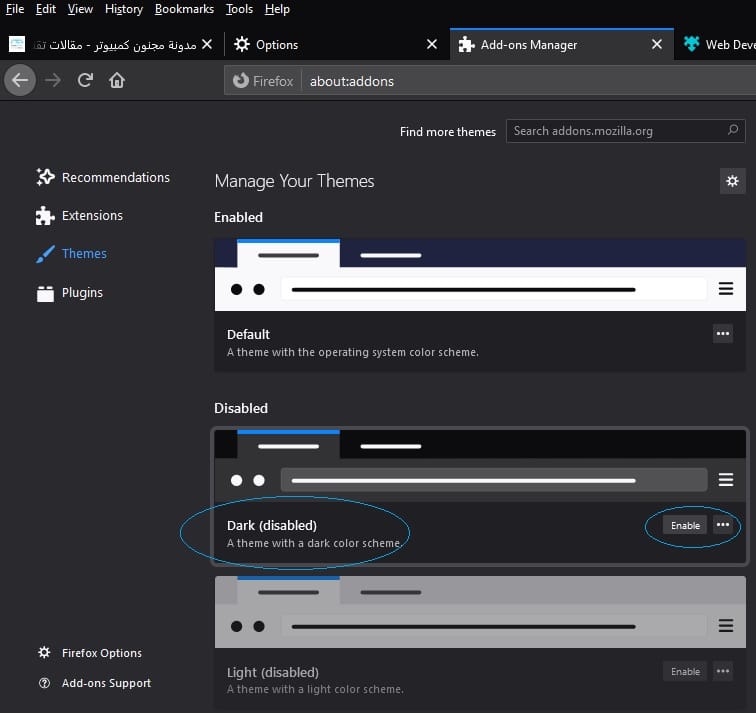Open the Bookmarks menu
The width and height of the screenshot is (756, 713).
[184, 9]
